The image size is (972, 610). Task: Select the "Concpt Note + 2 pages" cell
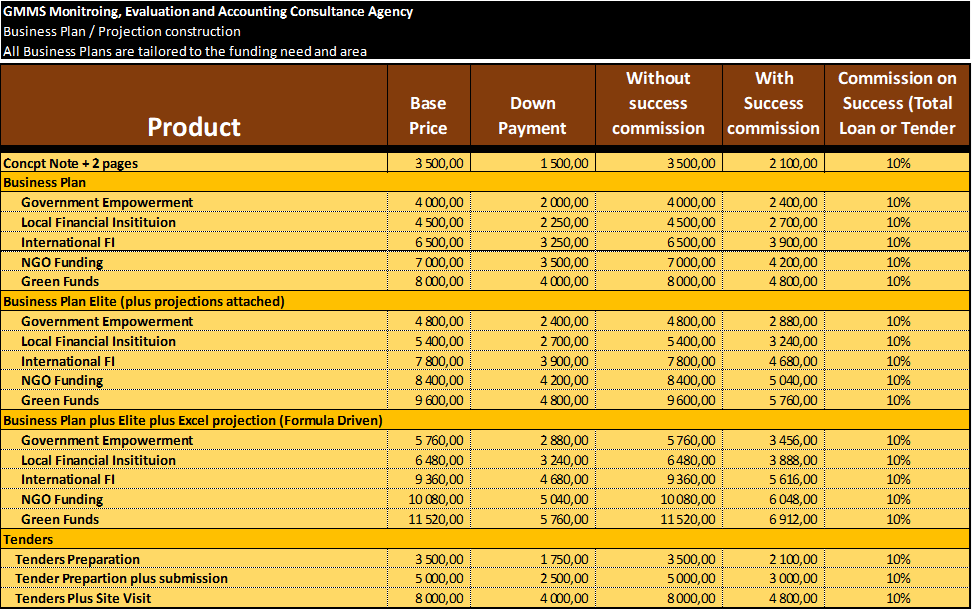[71, 163]
